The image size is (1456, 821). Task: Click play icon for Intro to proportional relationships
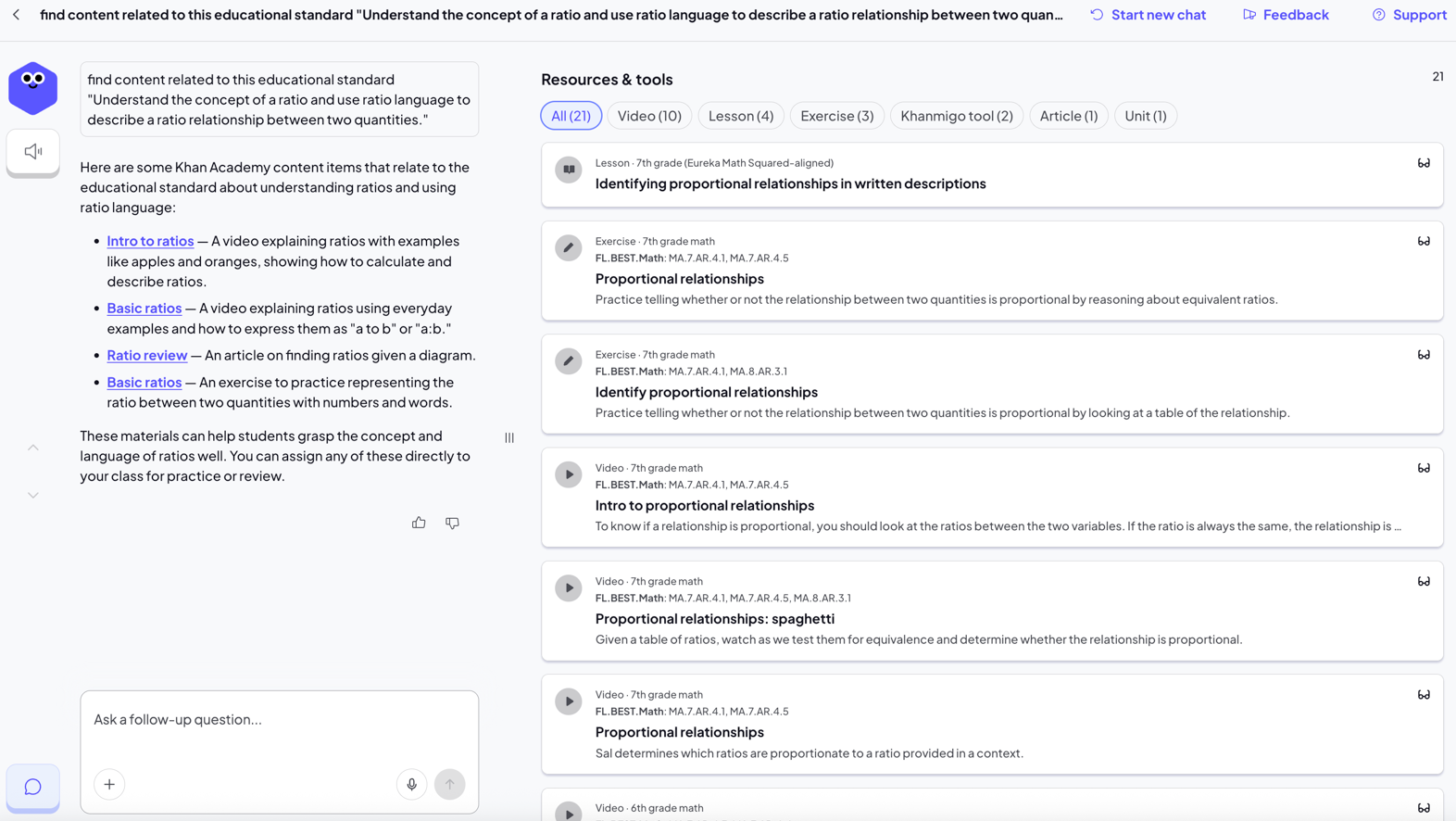(569, 474)
